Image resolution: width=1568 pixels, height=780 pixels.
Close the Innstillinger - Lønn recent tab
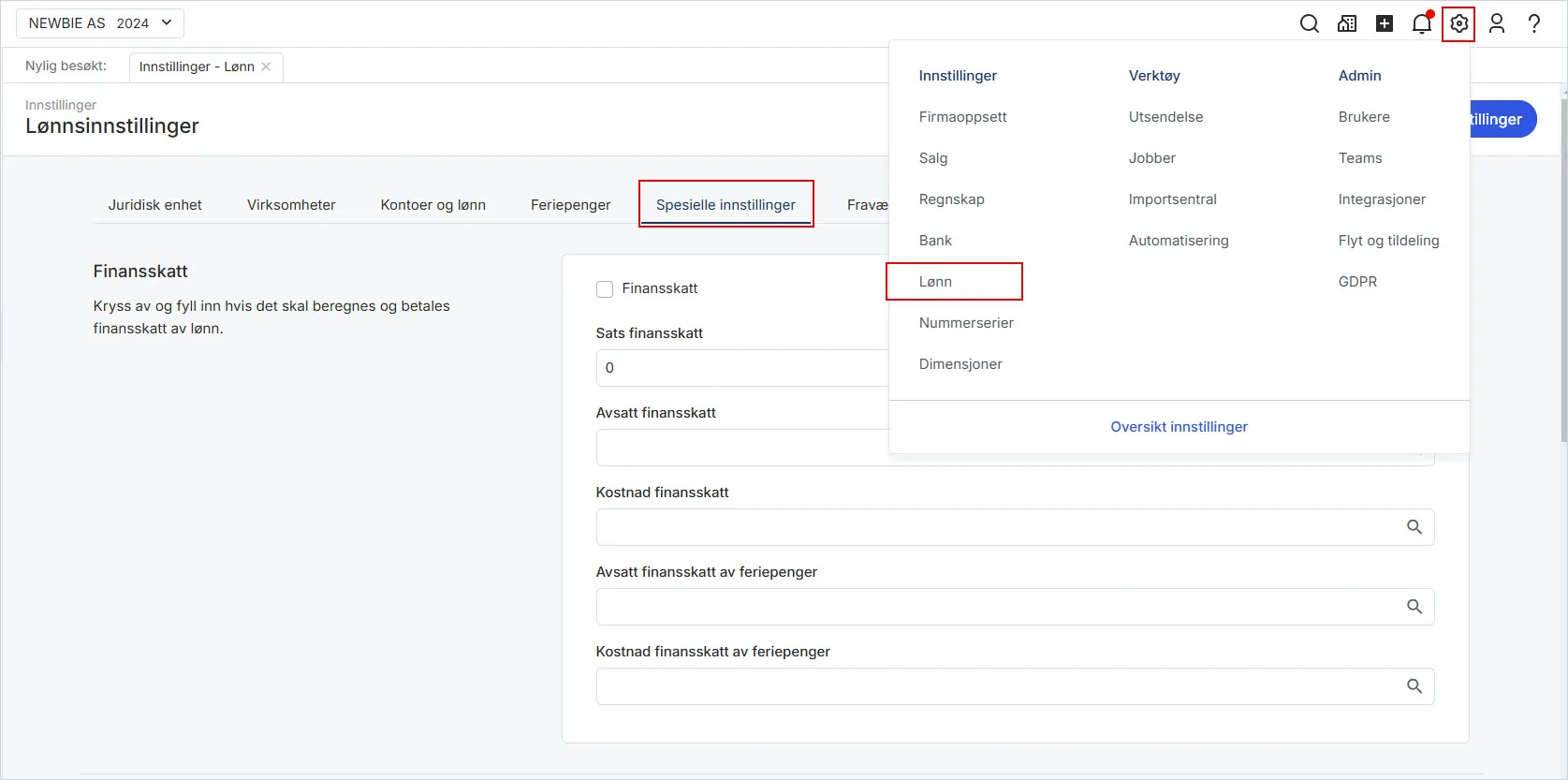click(266, 66)
